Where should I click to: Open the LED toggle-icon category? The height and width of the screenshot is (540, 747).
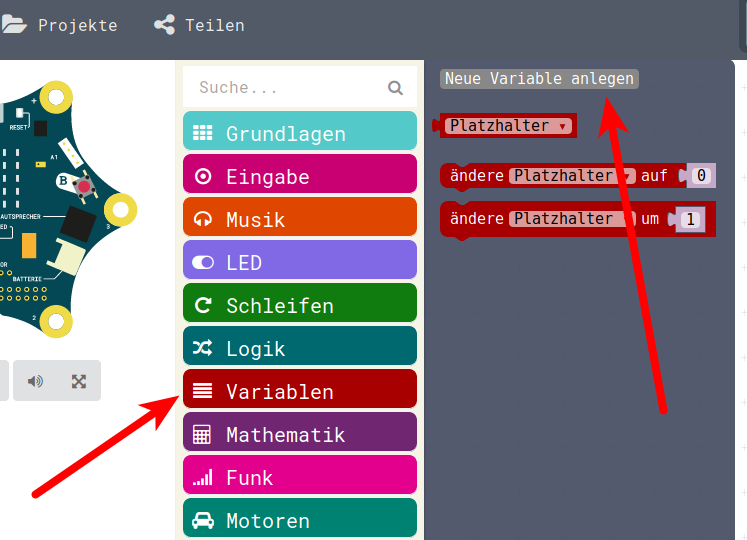point(300,260)
